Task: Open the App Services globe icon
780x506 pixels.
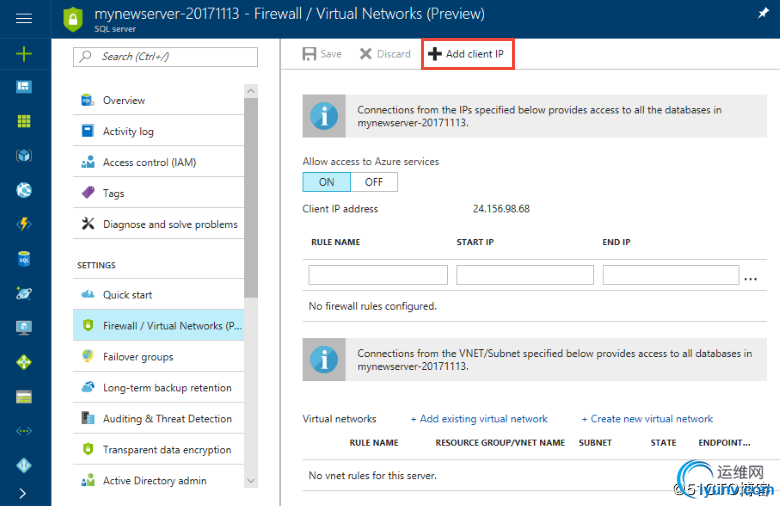Action: tap(24, 190)
